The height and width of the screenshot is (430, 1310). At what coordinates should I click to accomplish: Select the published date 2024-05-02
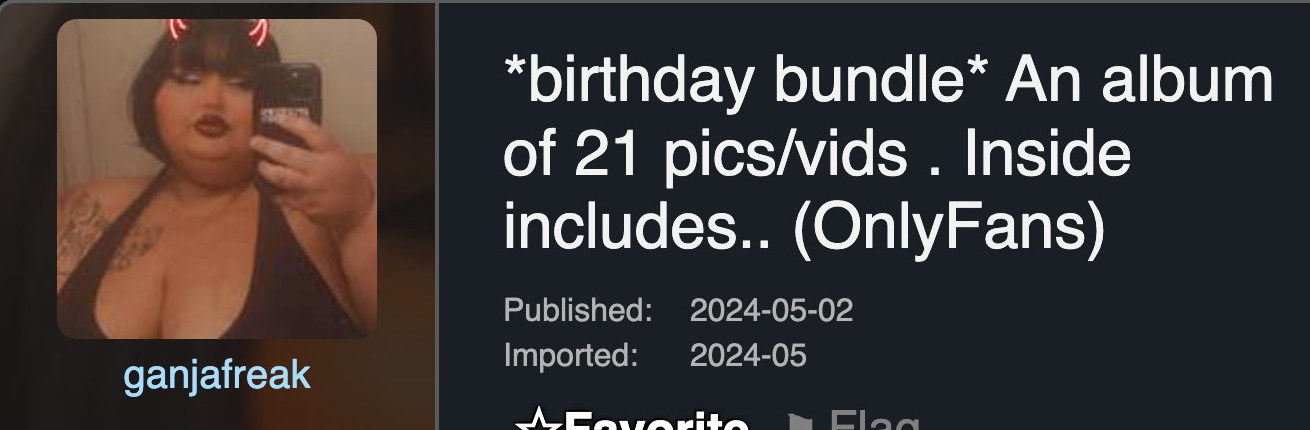tap(771, 310)
